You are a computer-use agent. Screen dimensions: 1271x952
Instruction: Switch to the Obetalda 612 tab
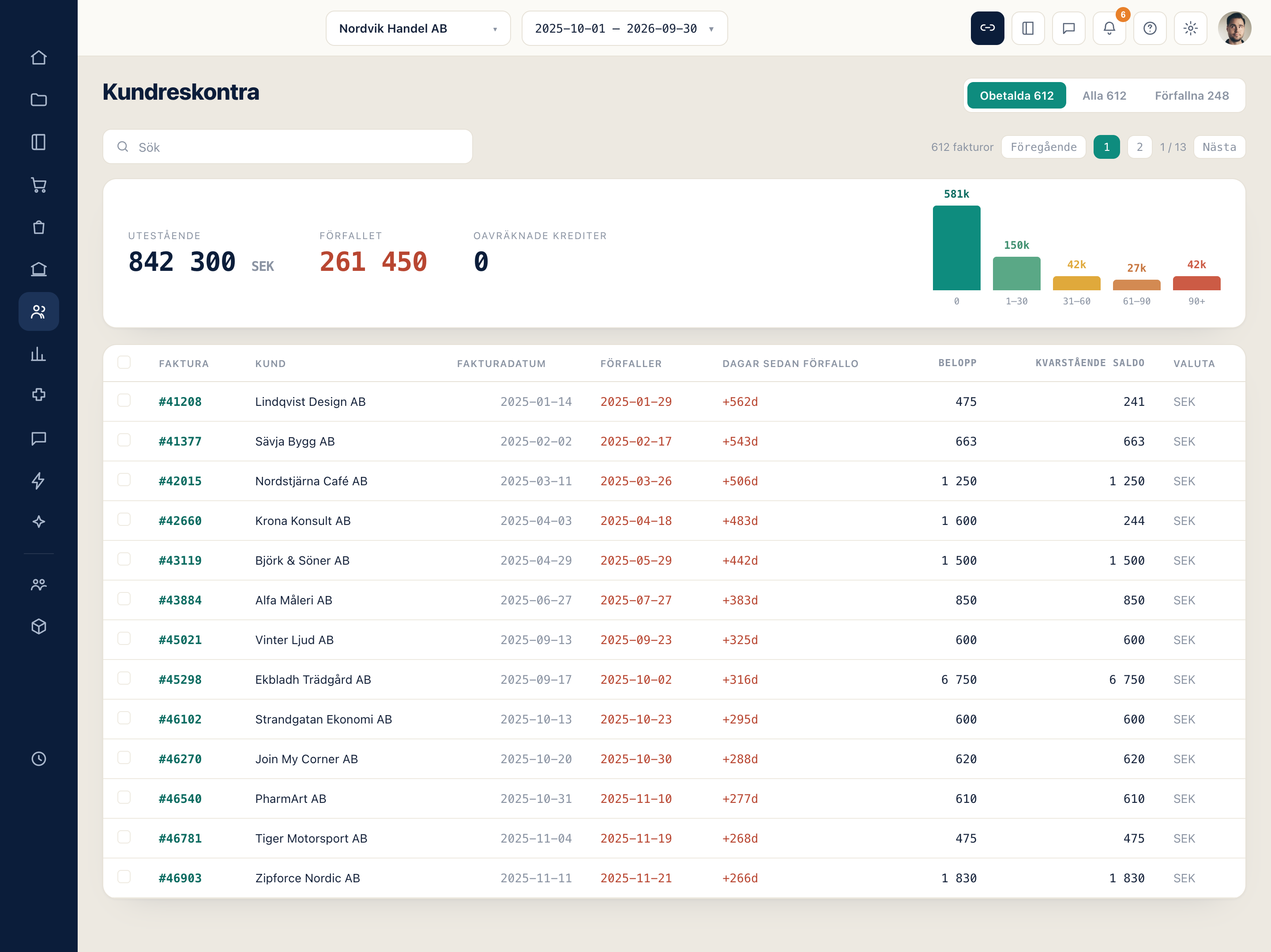(x=1016, y=95)
